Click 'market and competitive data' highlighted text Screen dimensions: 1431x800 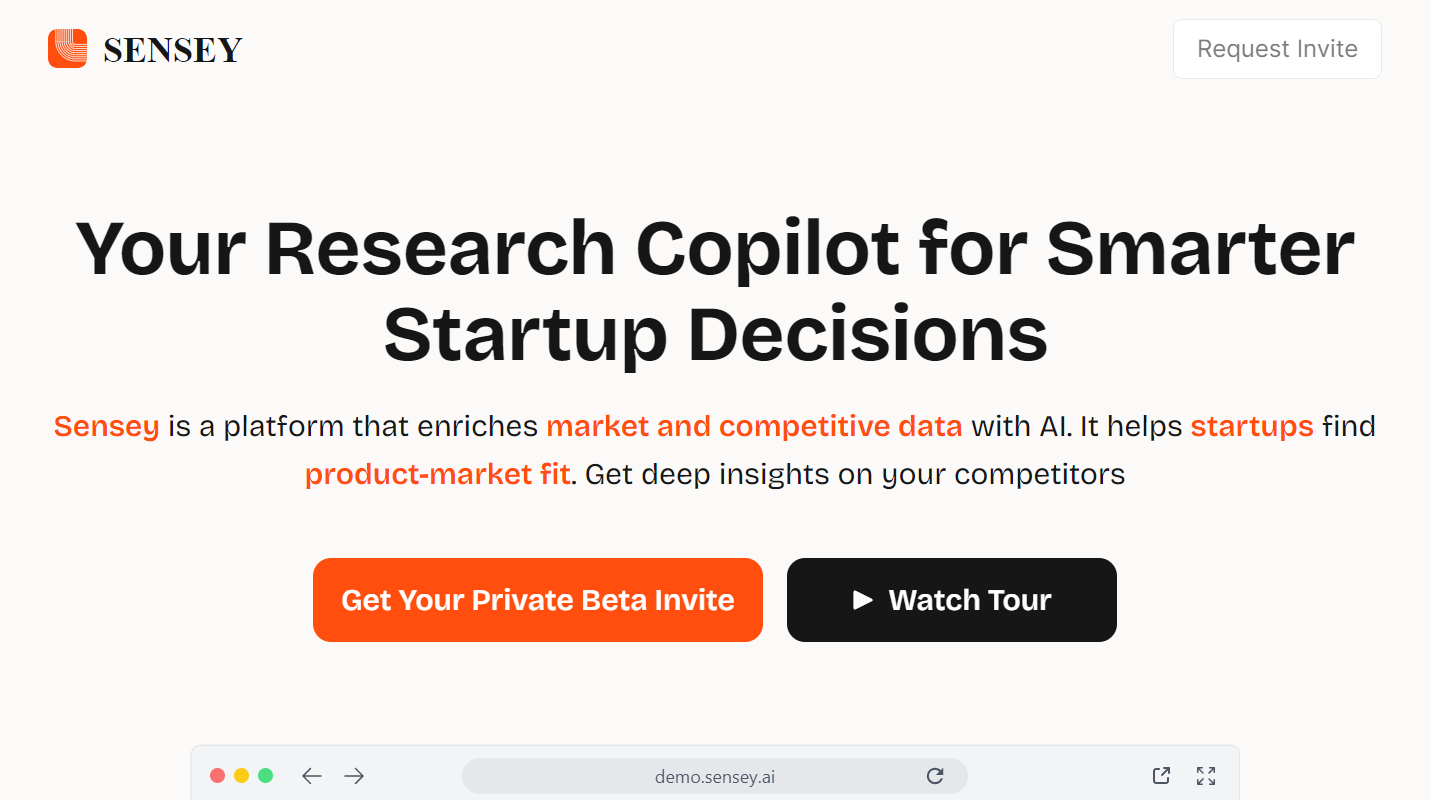pos(754,426)
